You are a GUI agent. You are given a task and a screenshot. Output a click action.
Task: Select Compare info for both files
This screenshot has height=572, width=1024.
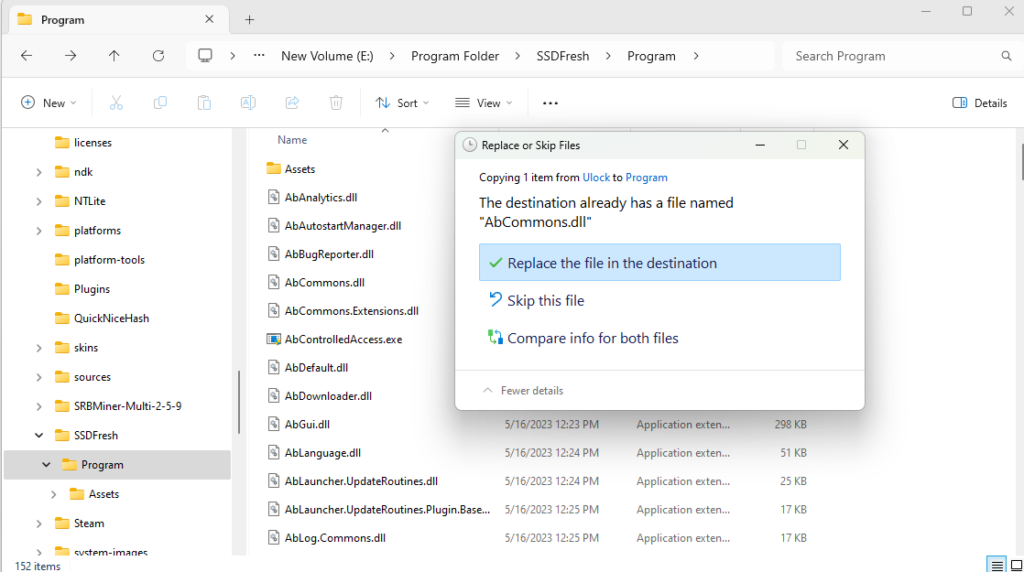point(592,338)
